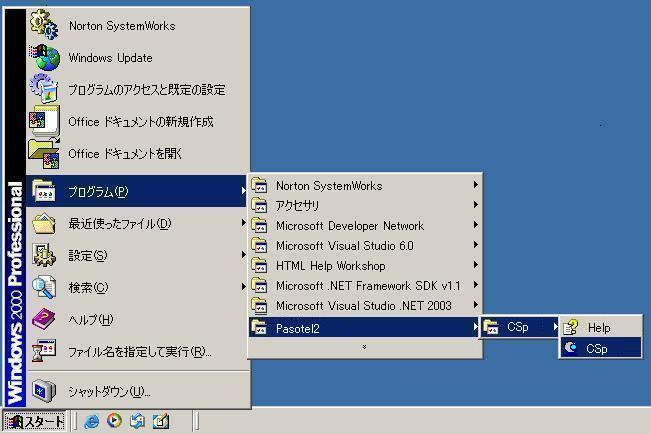This screenshot has width=651, height=434.
Task: Click the 最近使ったファイル(D) folder icon
Action: (44, 223)
